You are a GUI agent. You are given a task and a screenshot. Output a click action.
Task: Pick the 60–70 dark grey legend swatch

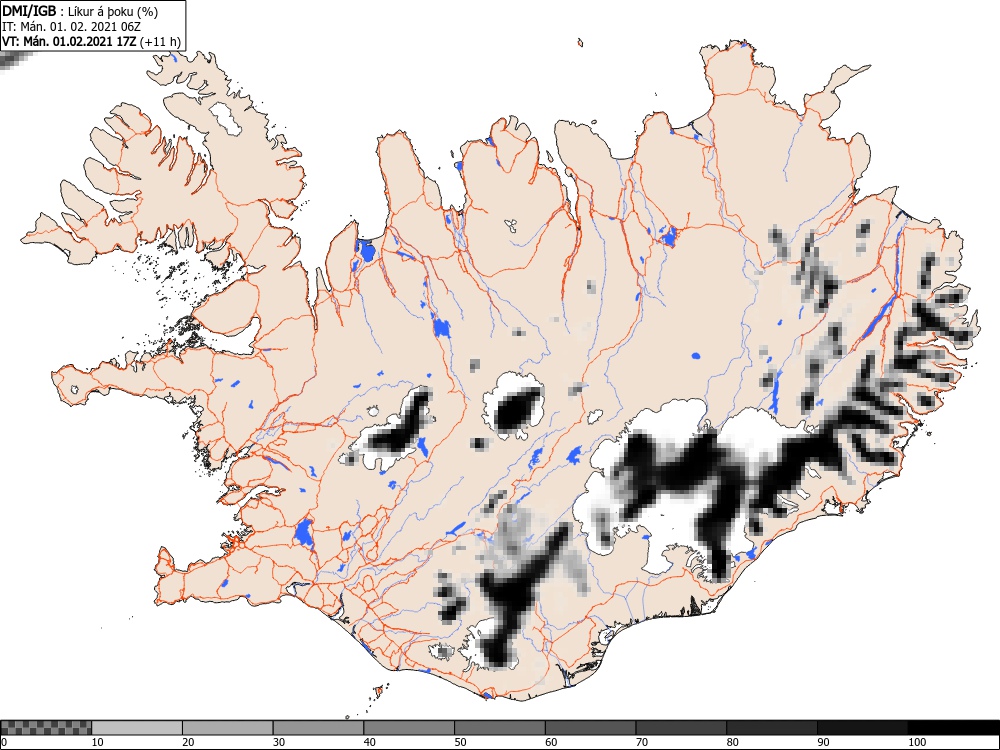(x=591, y=728)
